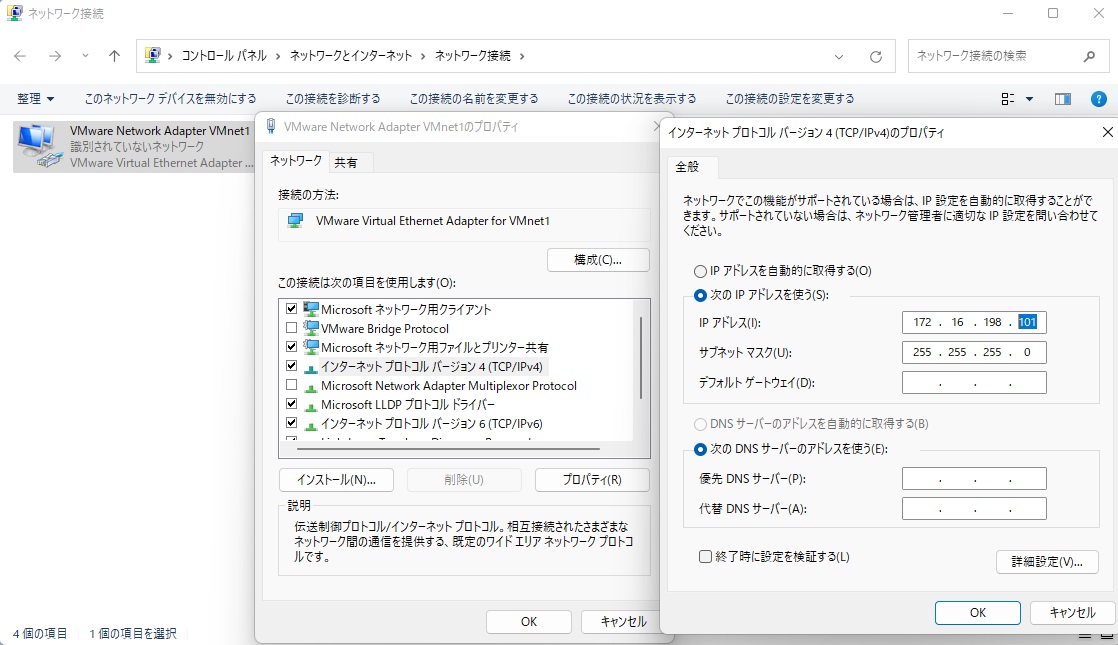
Task: Click the IP アドレス input field
Action: [974, 322]
